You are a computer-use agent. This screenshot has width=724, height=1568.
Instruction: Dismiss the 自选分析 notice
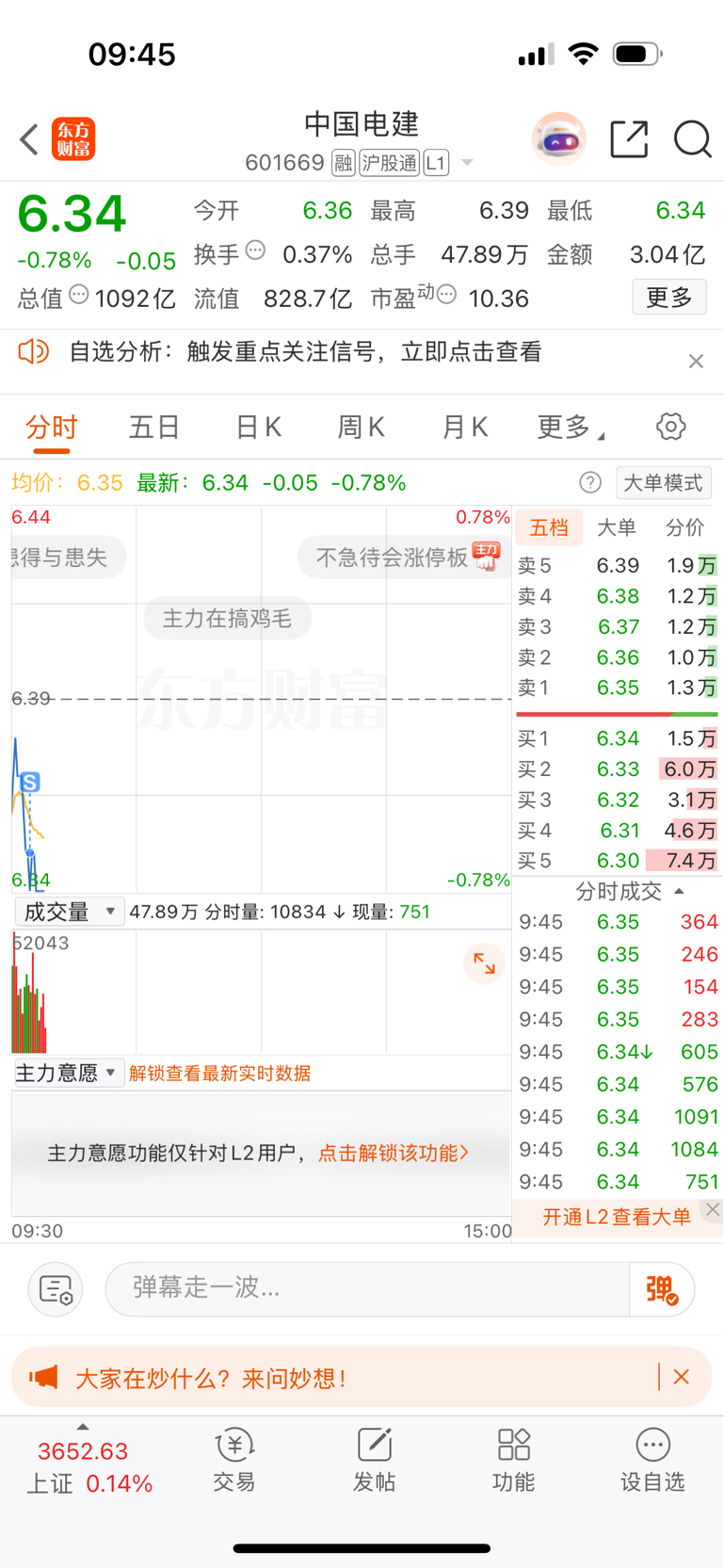click(696, 361)
